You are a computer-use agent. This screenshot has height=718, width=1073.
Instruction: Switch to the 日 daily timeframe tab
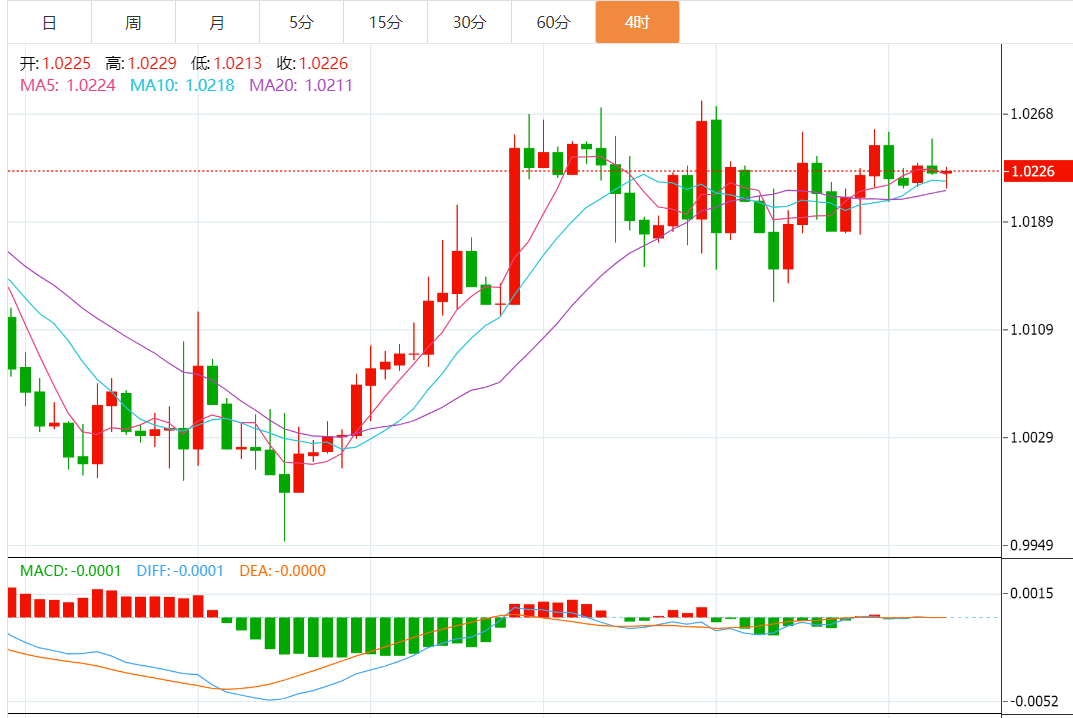click(x=49, y=23)
